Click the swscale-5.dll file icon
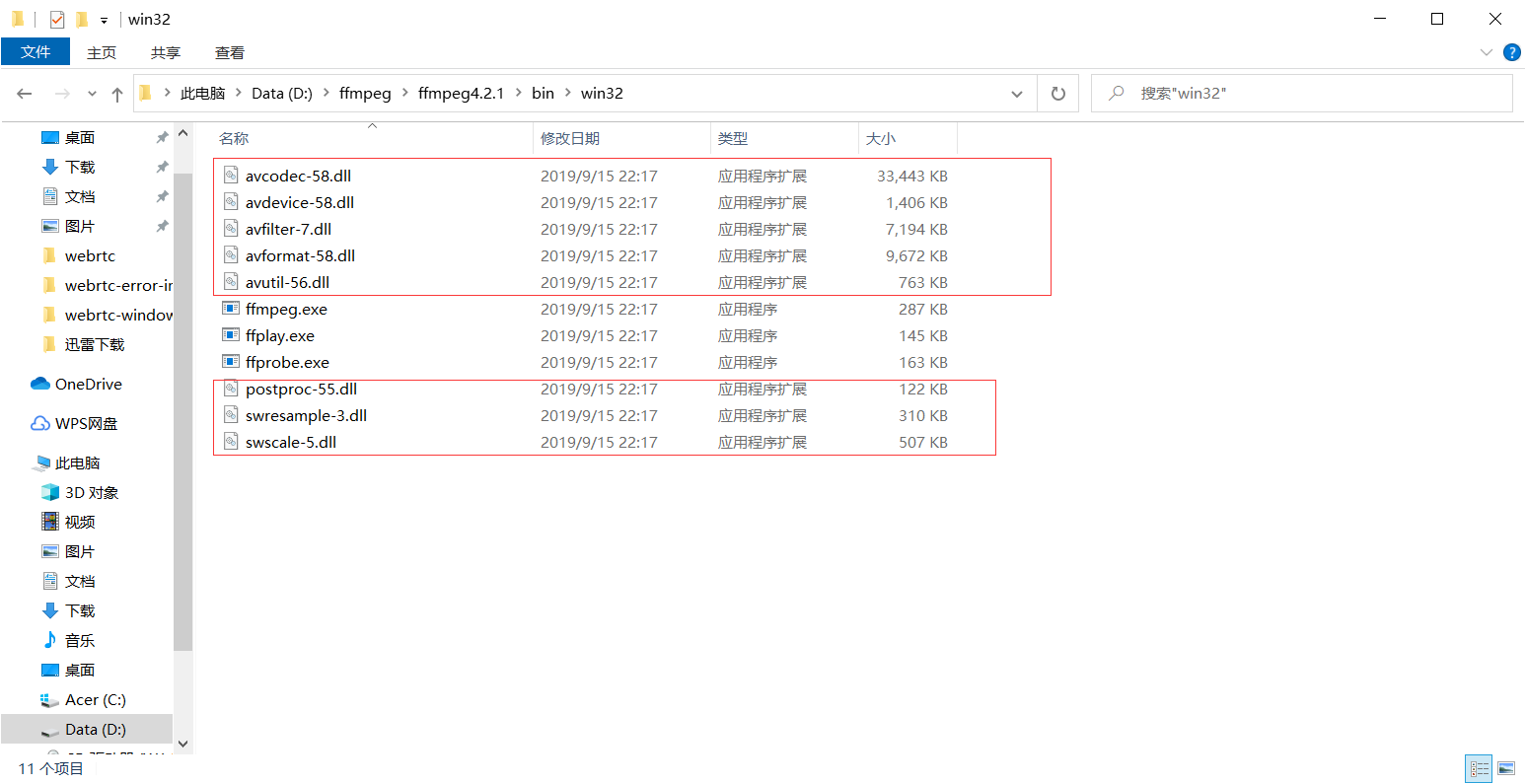The image size is (1526, 784). click(231, 442)
